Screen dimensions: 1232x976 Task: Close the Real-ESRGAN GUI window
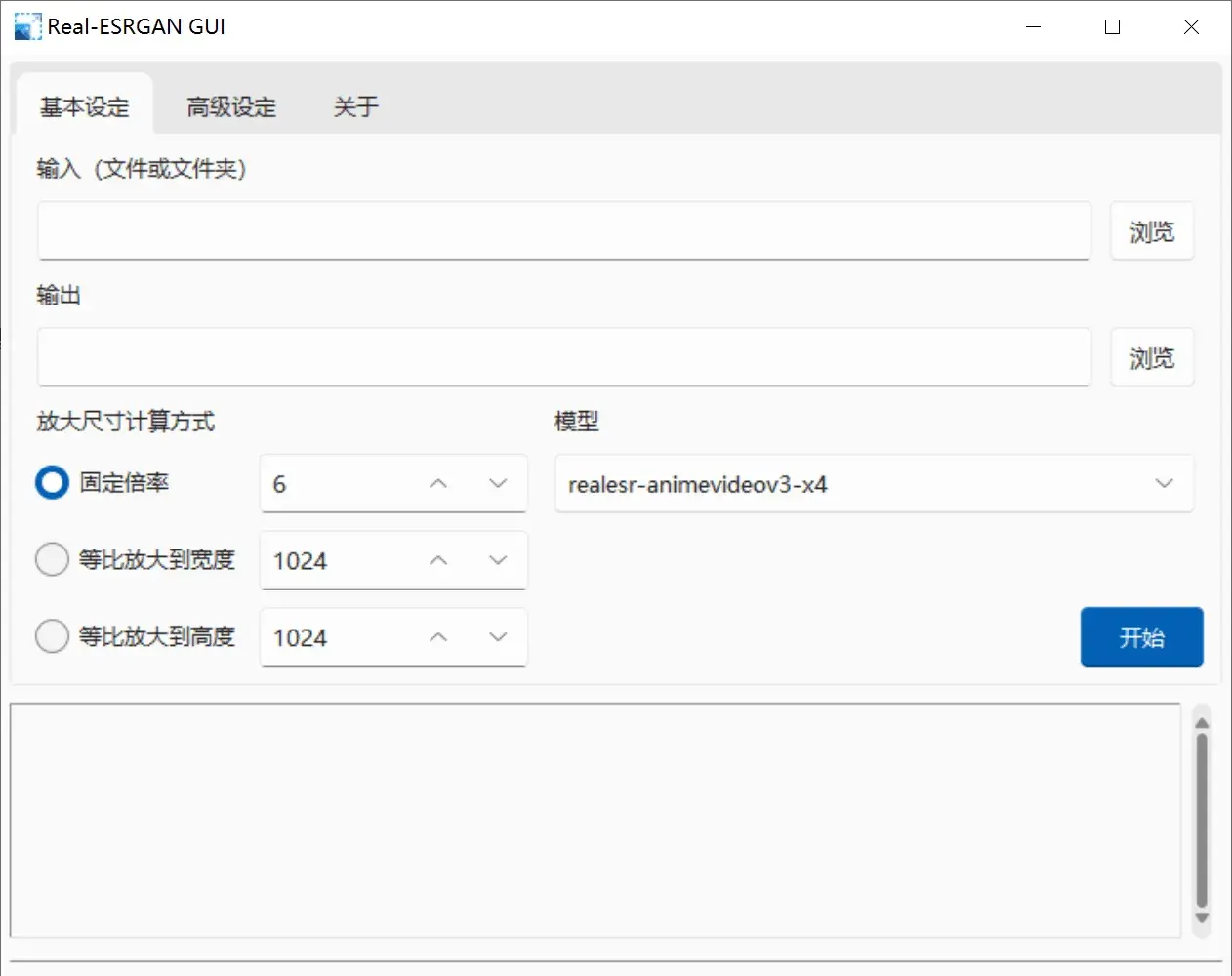[x=1191, y=26]
